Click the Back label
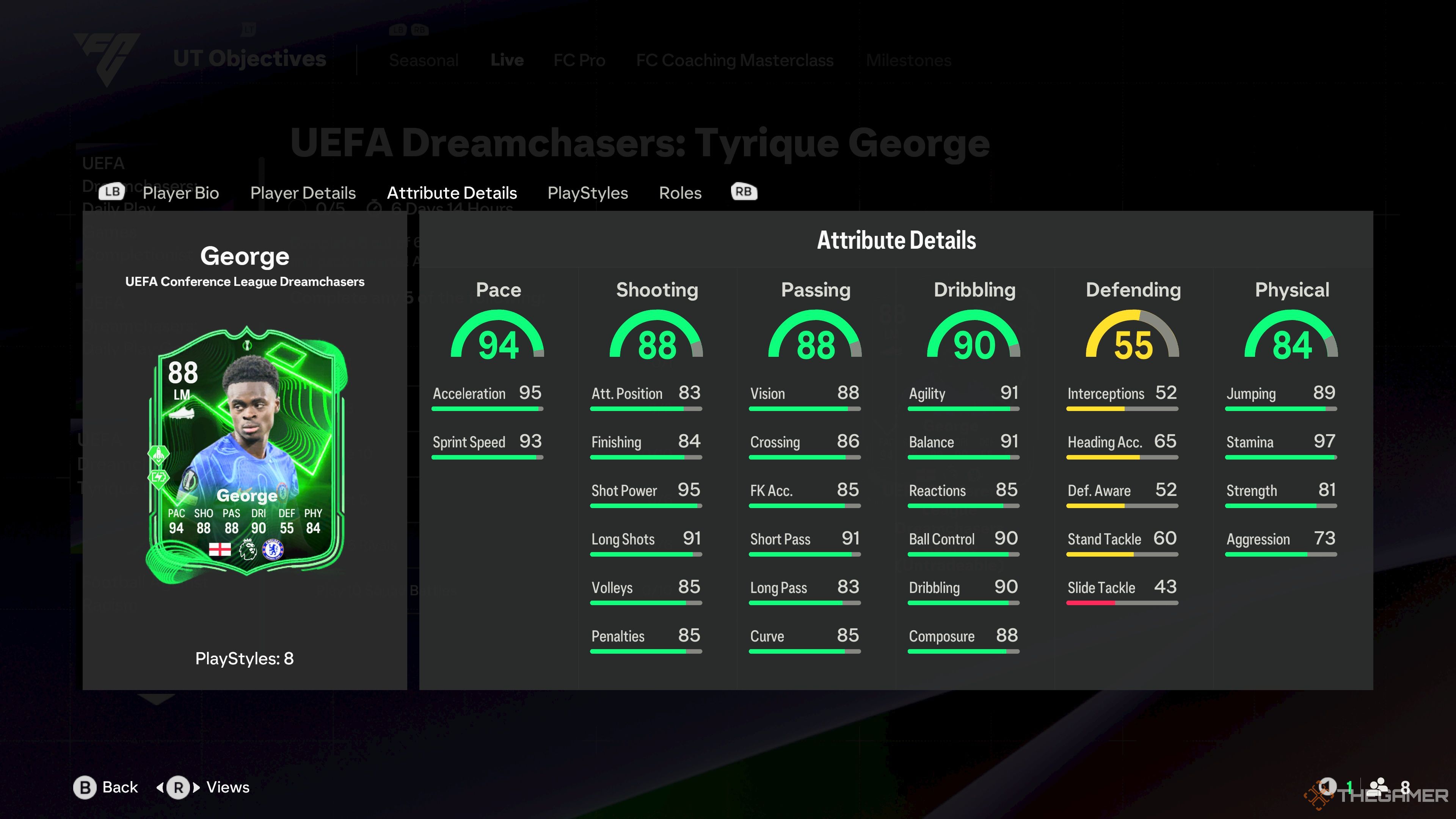Screen dimensions: 1456x819 (120, 788)
